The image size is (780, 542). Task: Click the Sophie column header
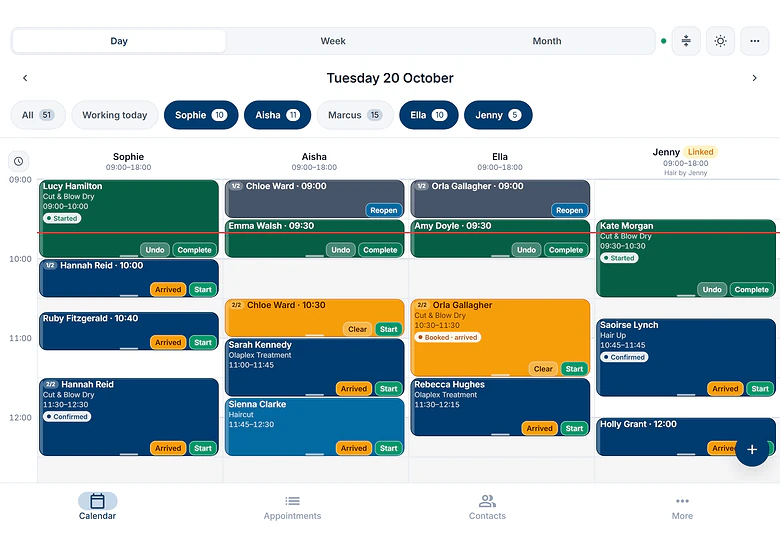(128, 161)
